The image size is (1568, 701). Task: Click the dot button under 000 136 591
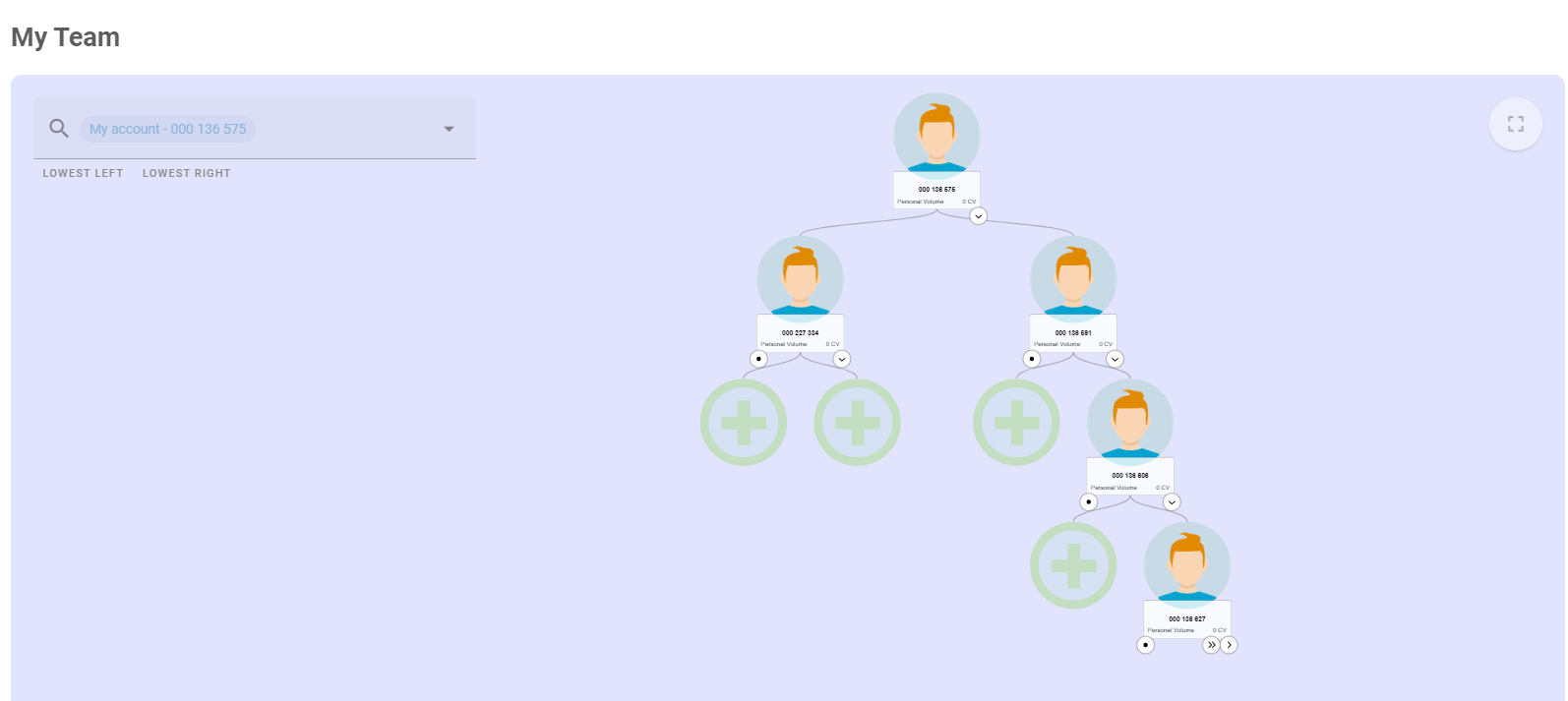[x=1031, y=359]
